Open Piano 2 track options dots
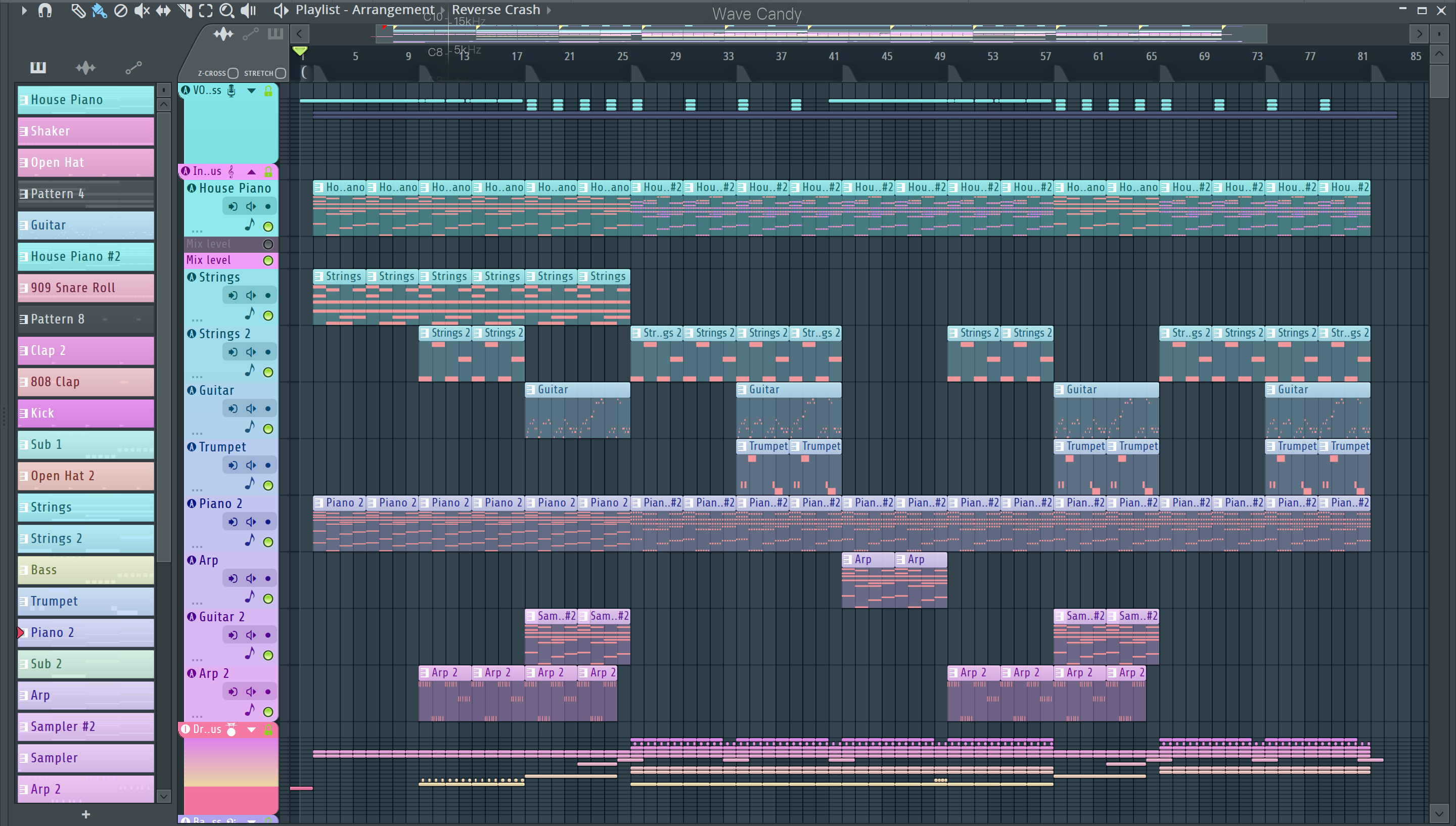Image resolution: width=1456 pixels, height=826 pixels. click(x=197, y=546)
